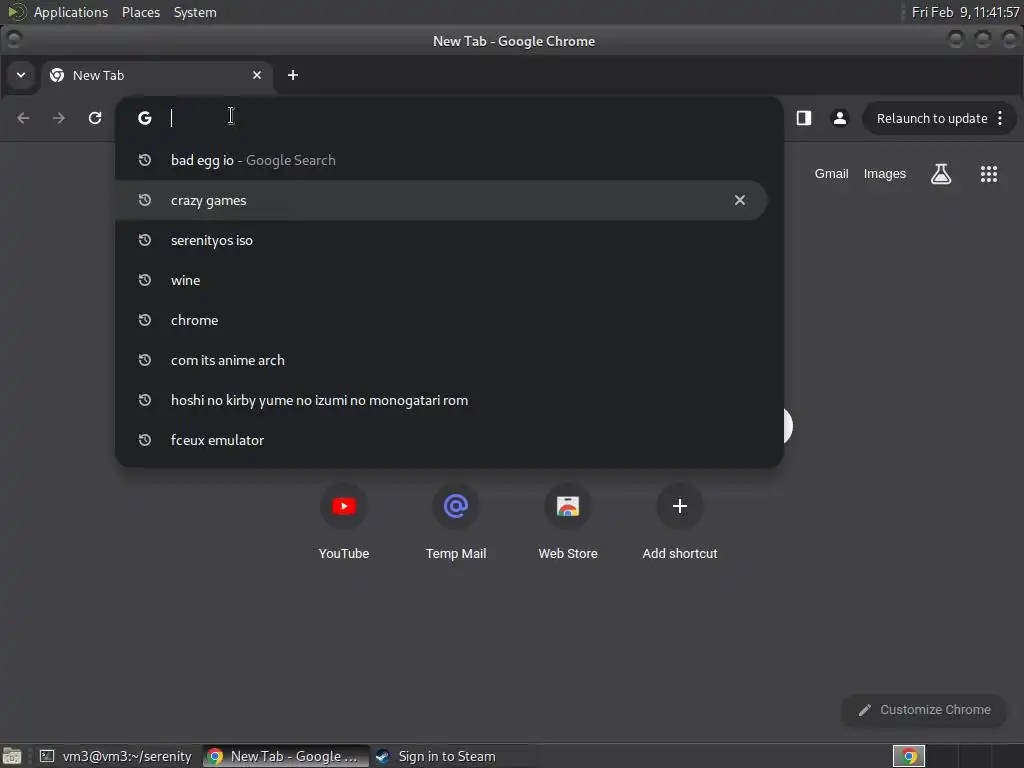
Task: Close the New Tab tab
Action: pyautogui.click(x=257, y=76)
